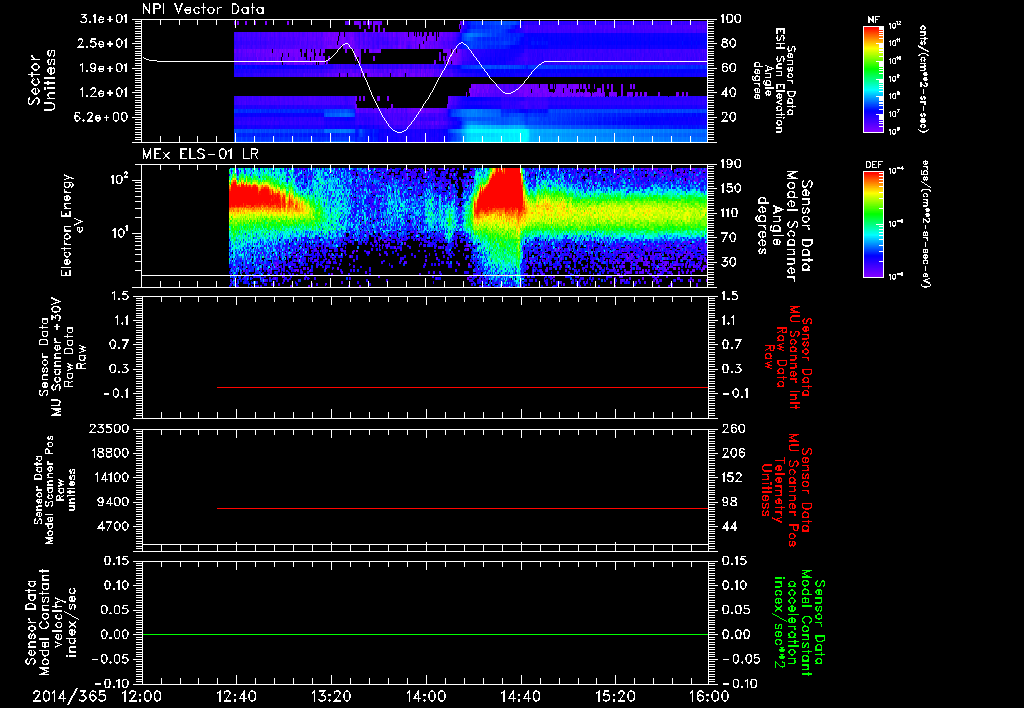Select the "4700" scanner position tick value
The width and height of the screenshot is (1024, 708).
coord(113,526)
